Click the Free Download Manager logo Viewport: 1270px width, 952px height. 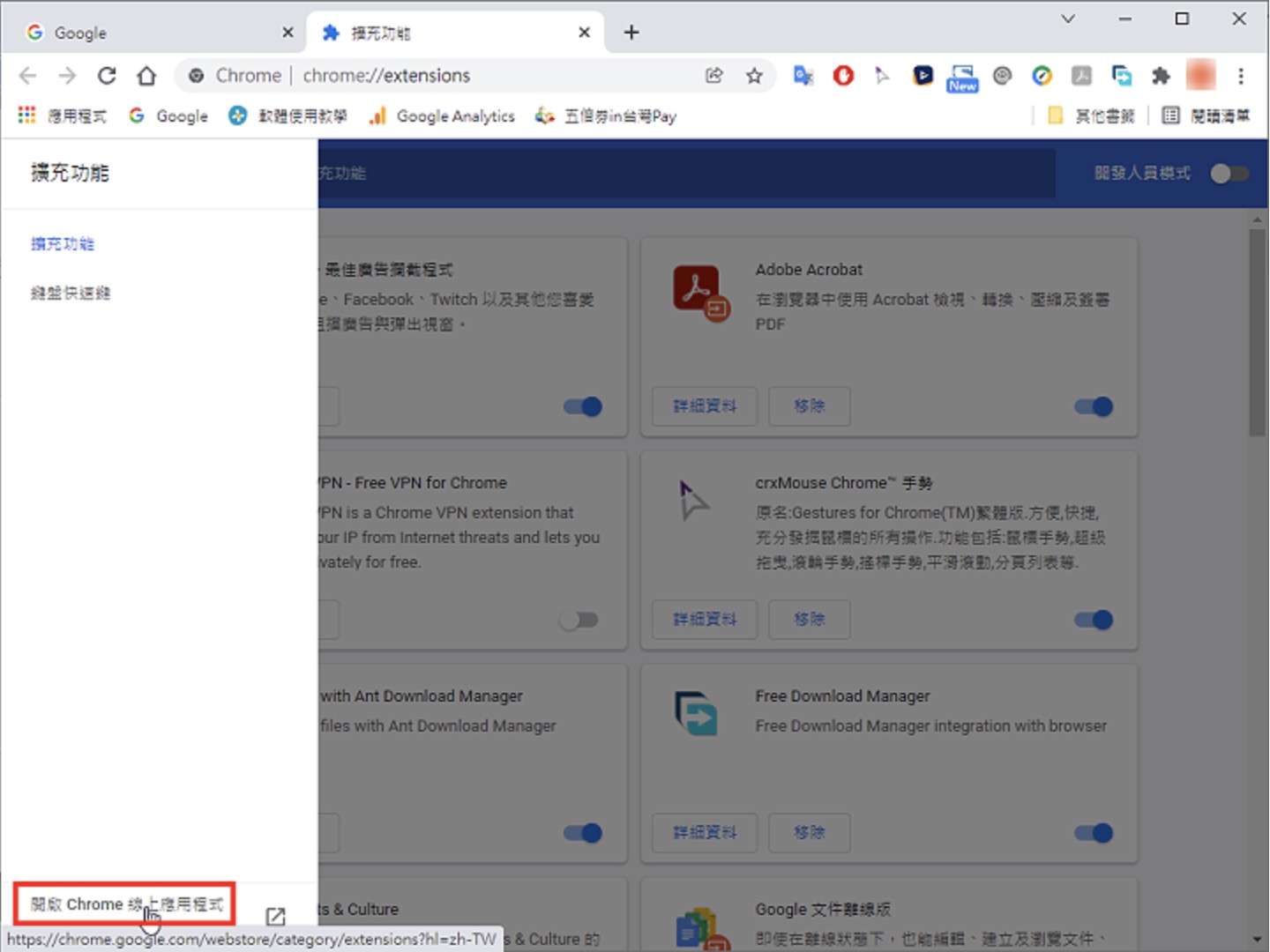(697, 713)
